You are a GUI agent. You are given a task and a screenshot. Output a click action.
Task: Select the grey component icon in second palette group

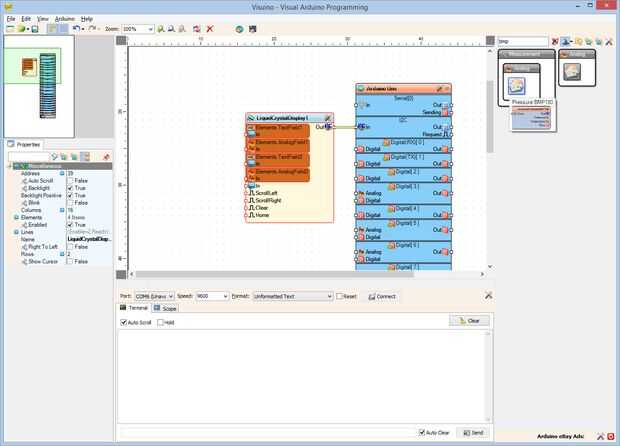click(572, 72)
